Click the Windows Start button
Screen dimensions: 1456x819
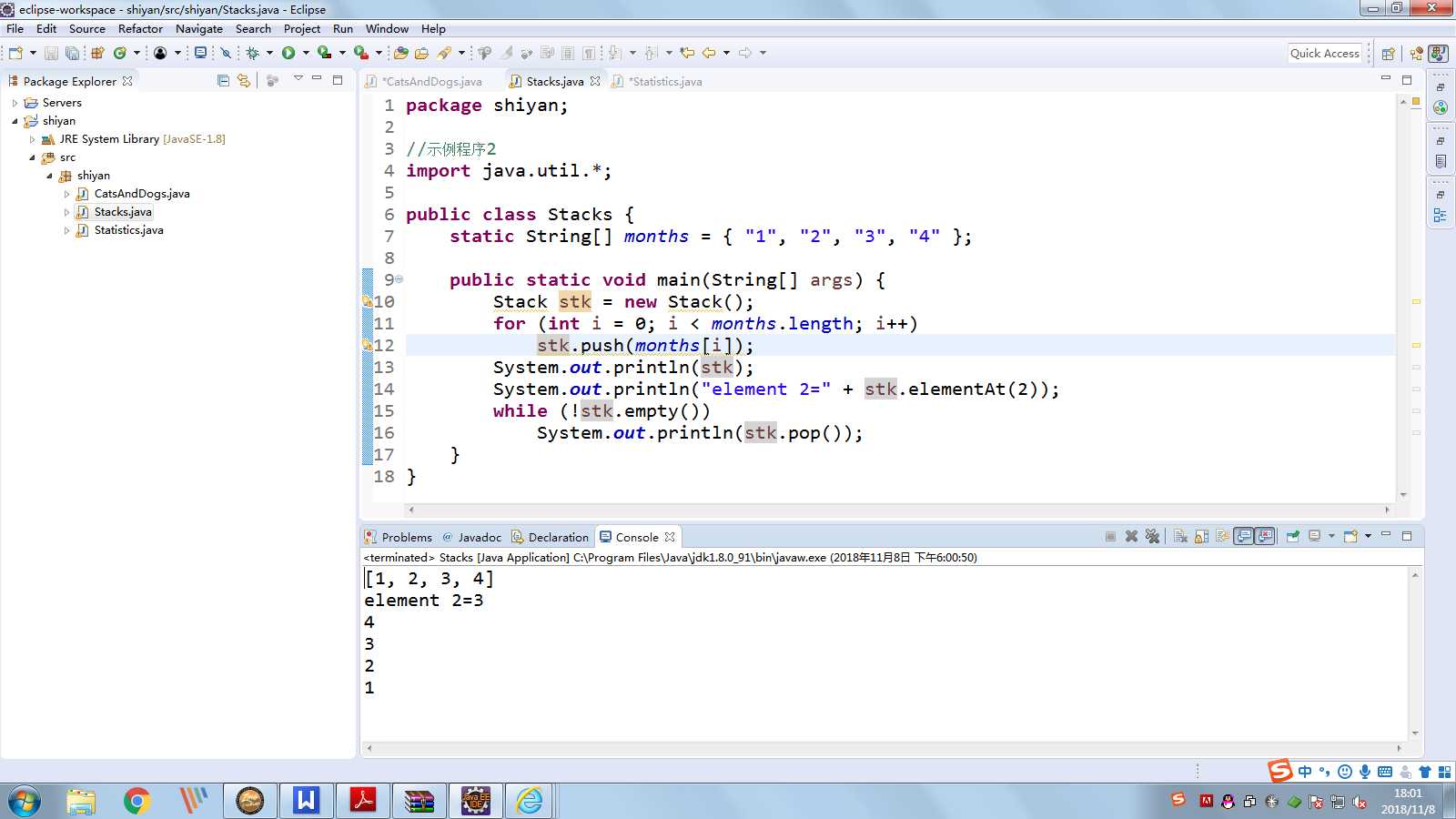(x=25, y=801)
